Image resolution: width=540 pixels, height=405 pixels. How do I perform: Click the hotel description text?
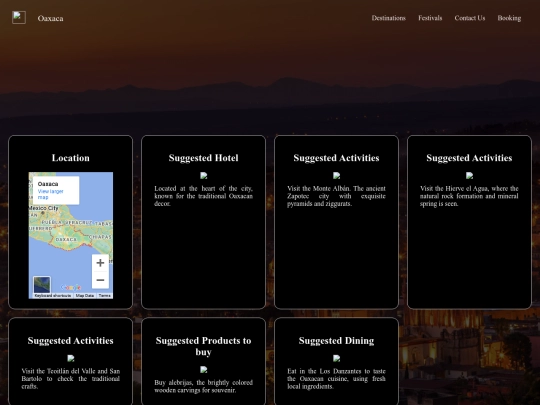point(204,196)
